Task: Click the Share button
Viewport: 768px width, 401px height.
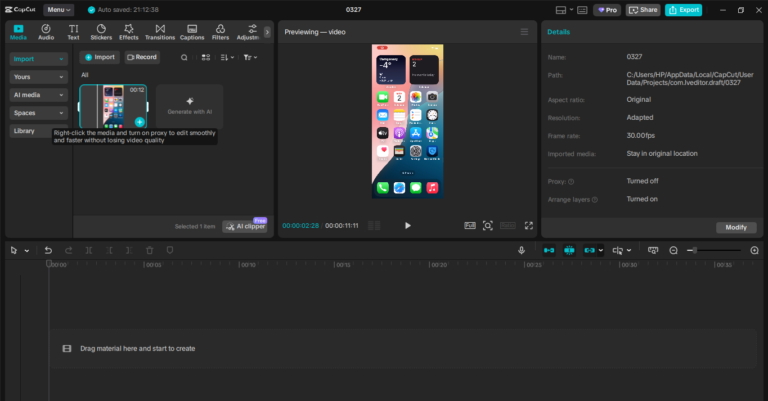Action: [643, 10]
